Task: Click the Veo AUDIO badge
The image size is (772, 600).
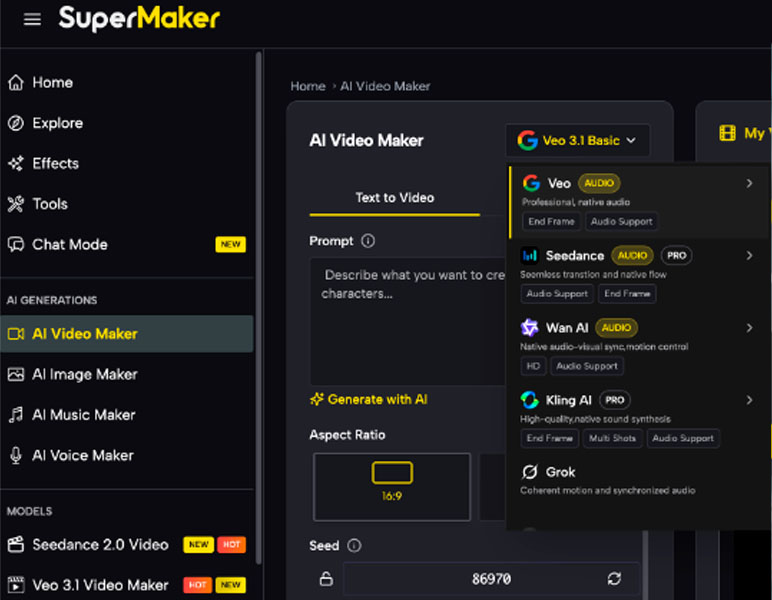Action: coord(599,183)
